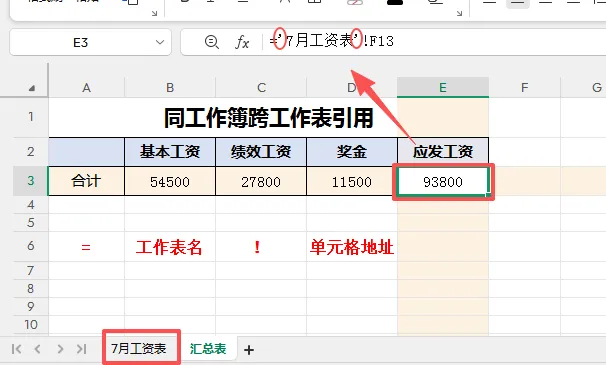Screen dimensions: 606x365
Task: Select row 5 header
Action: (31, 222)
